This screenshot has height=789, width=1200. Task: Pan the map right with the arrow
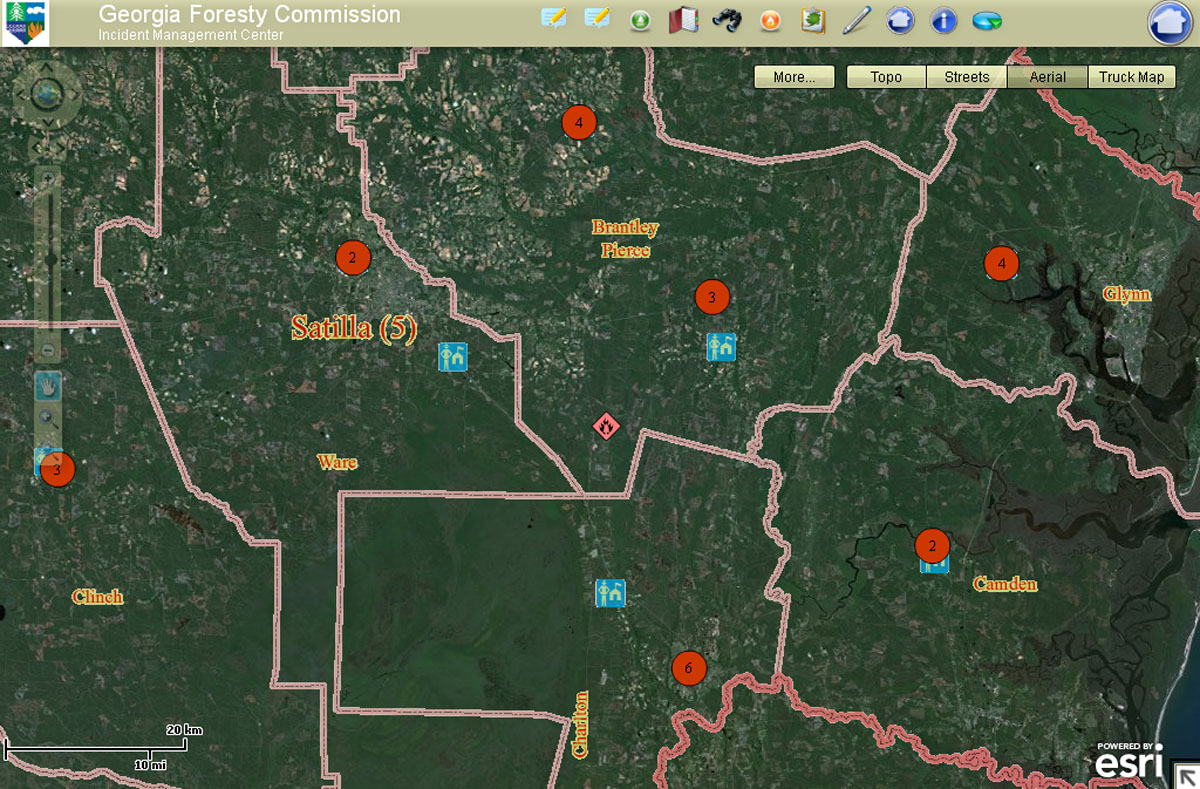tap(78, 95)
